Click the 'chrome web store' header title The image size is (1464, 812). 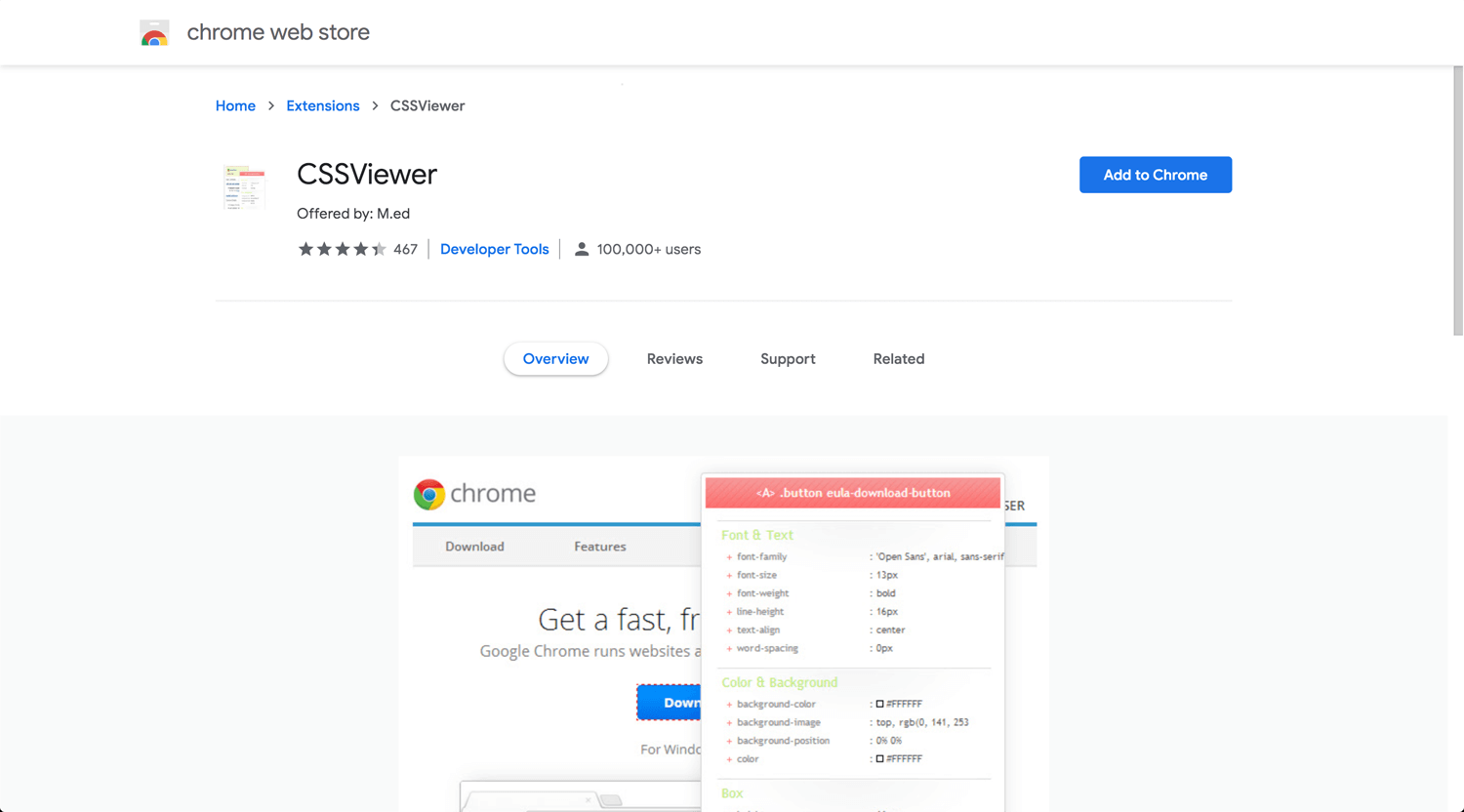tap(278, 32)
